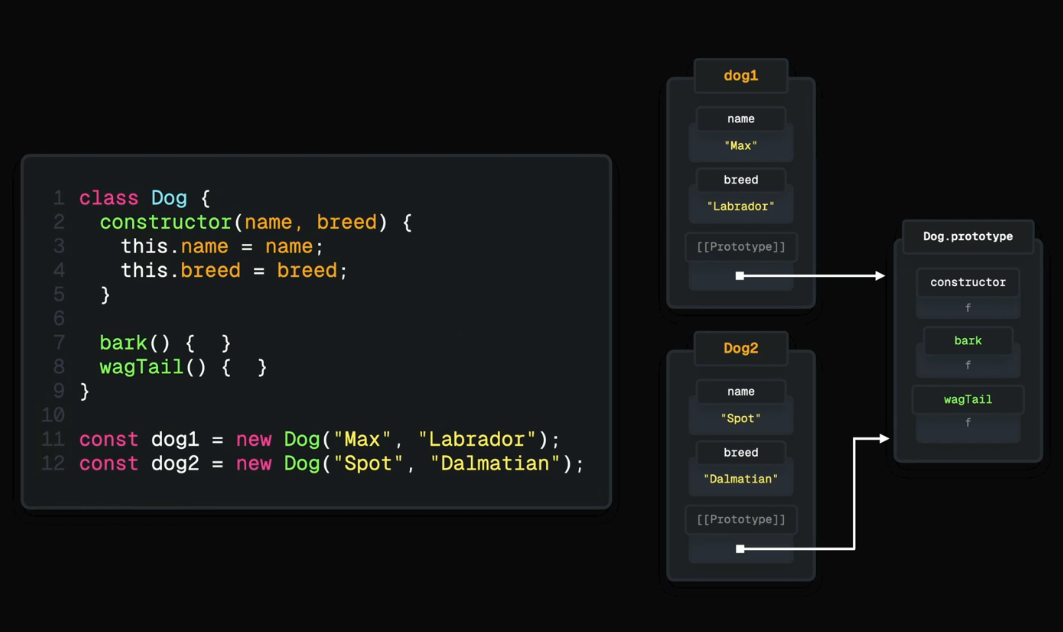Screen dimensions: 1063x632
Task: Click the dog2 variable on code line 12
Action: [x=175, y=464]
